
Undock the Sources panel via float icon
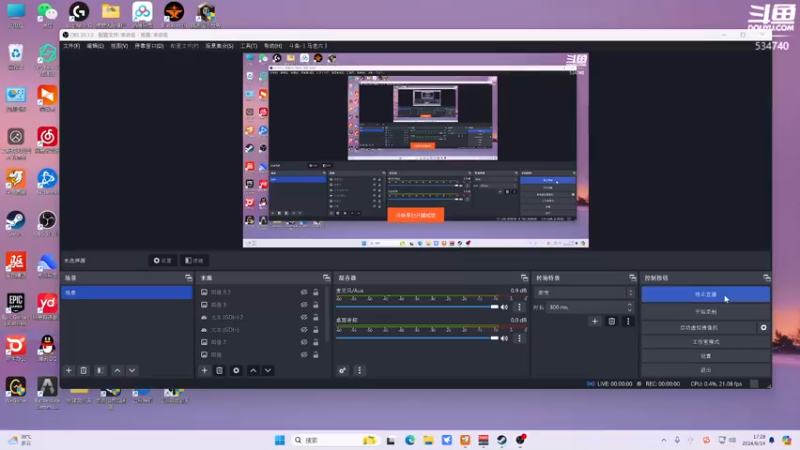[327, 278]
